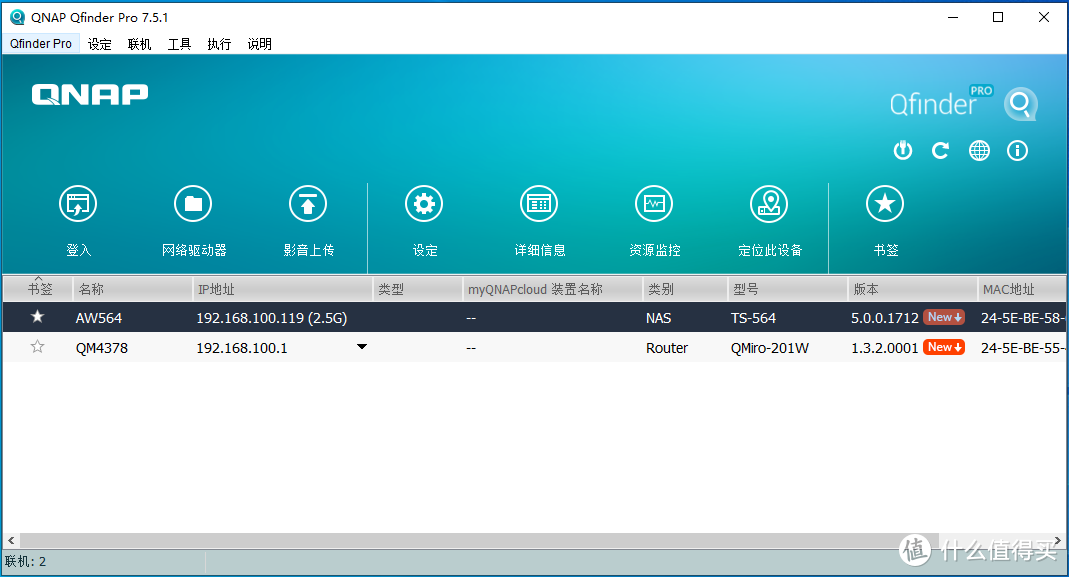Click the horizontal scrollbar left arrow

coord(11,540)
